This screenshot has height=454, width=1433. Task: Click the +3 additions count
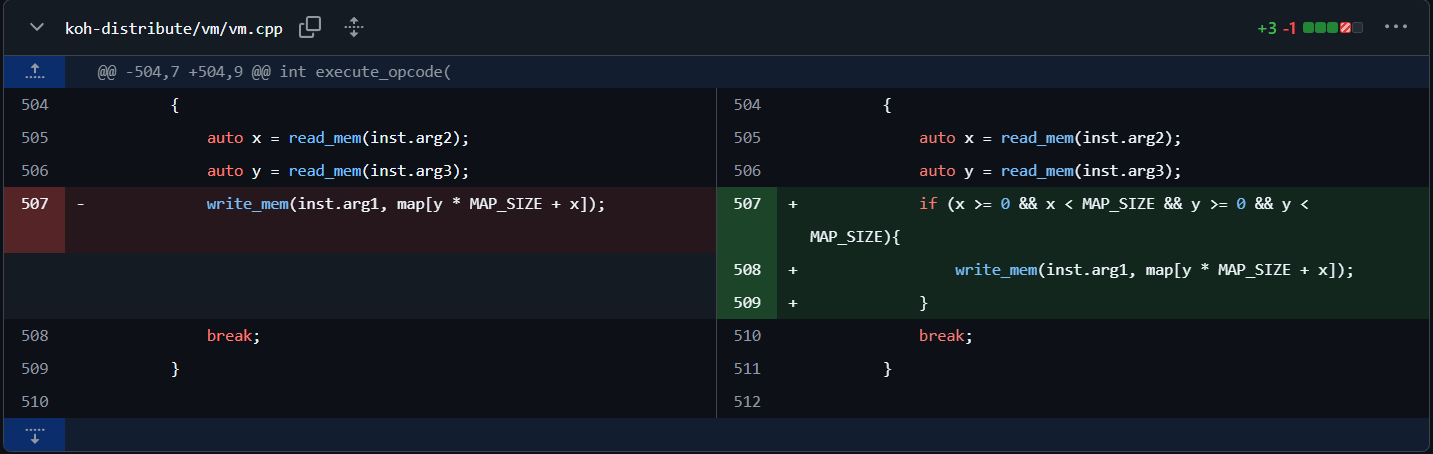[1267, 28]
